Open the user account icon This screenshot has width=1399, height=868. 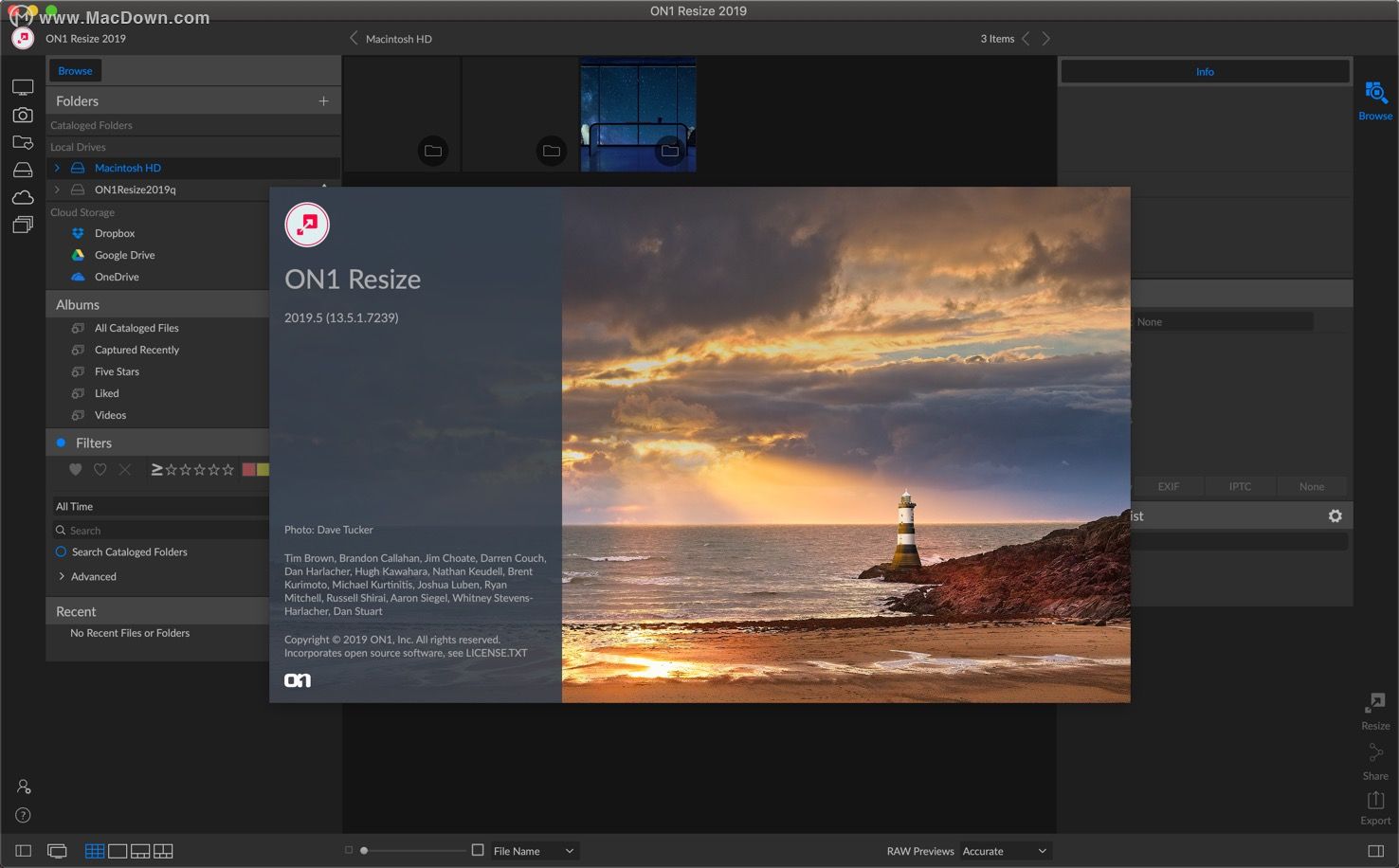pyautogui.click(x=24, y=787)
